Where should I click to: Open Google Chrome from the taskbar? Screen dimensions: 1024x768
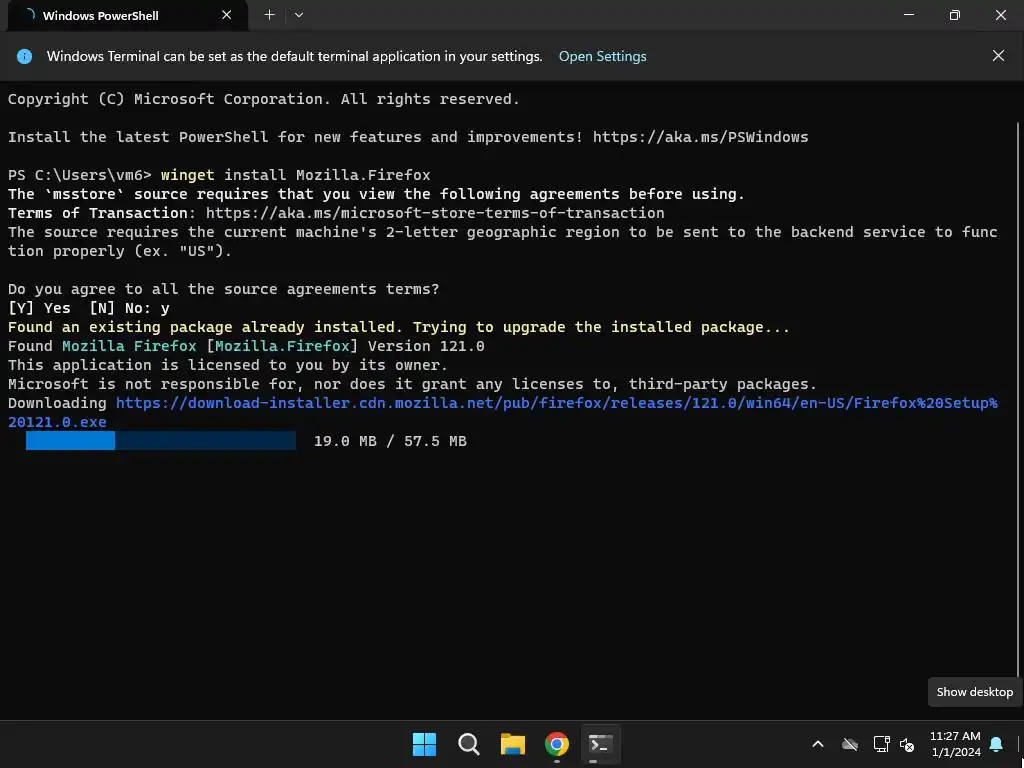coord(556,744)
